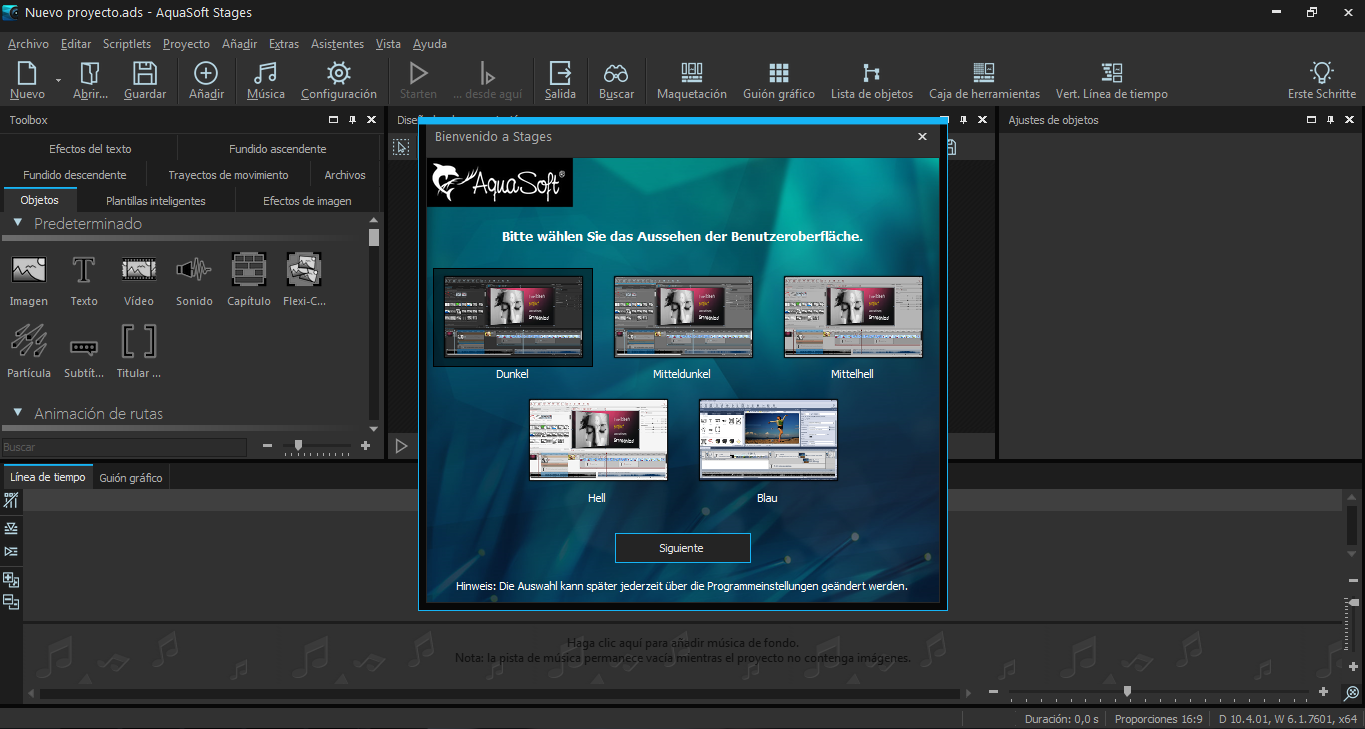Image resolution: width=1365 pixels, height=729 pixels.
Task: Open the Proyecto menu
Action: pyautogui.click(x=186, y=44)
